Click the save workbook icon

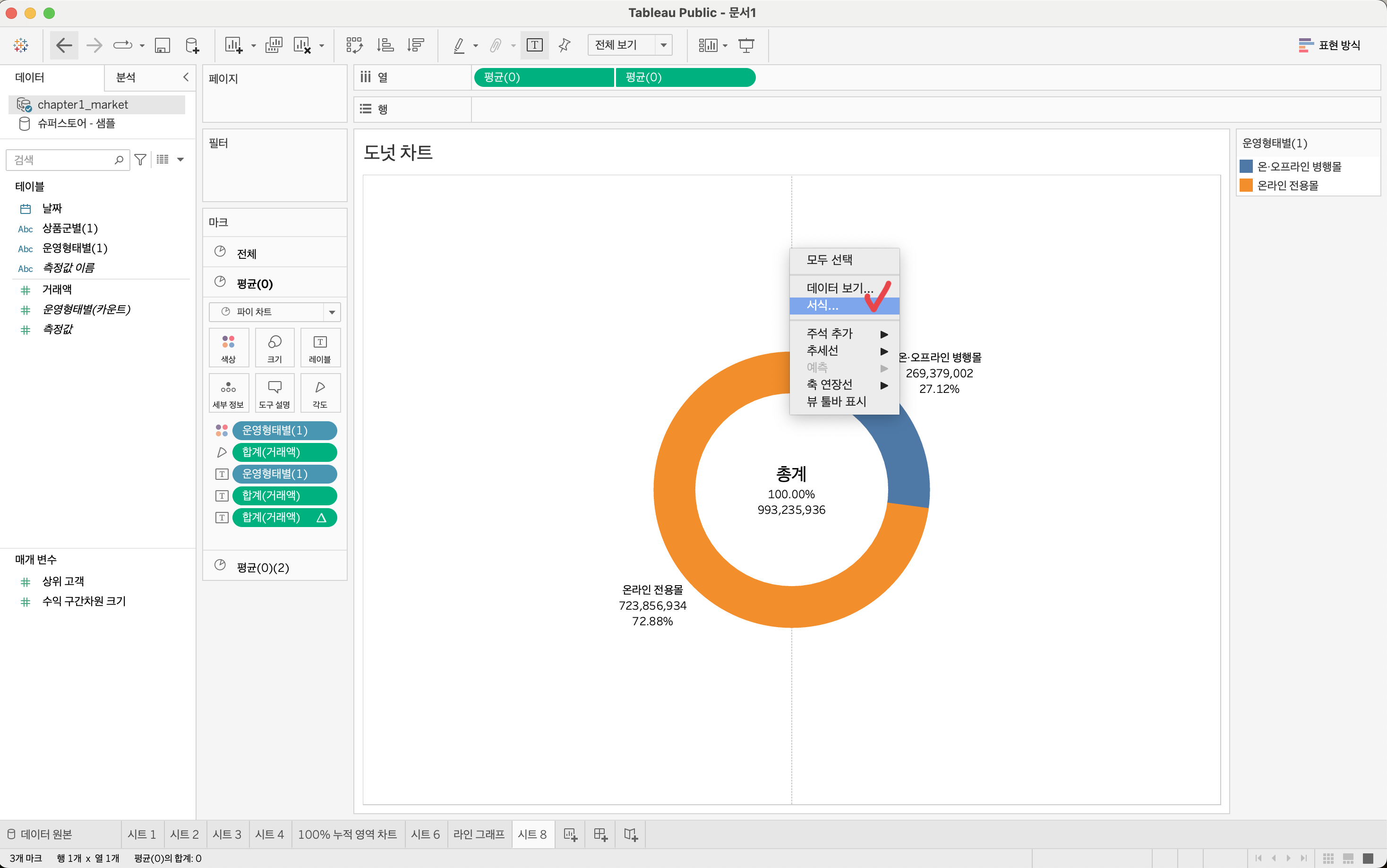(163, 45)
